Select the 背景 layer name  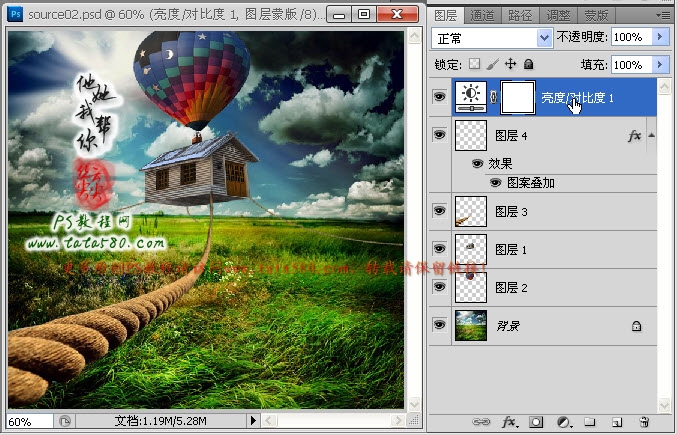coord(508,326)
